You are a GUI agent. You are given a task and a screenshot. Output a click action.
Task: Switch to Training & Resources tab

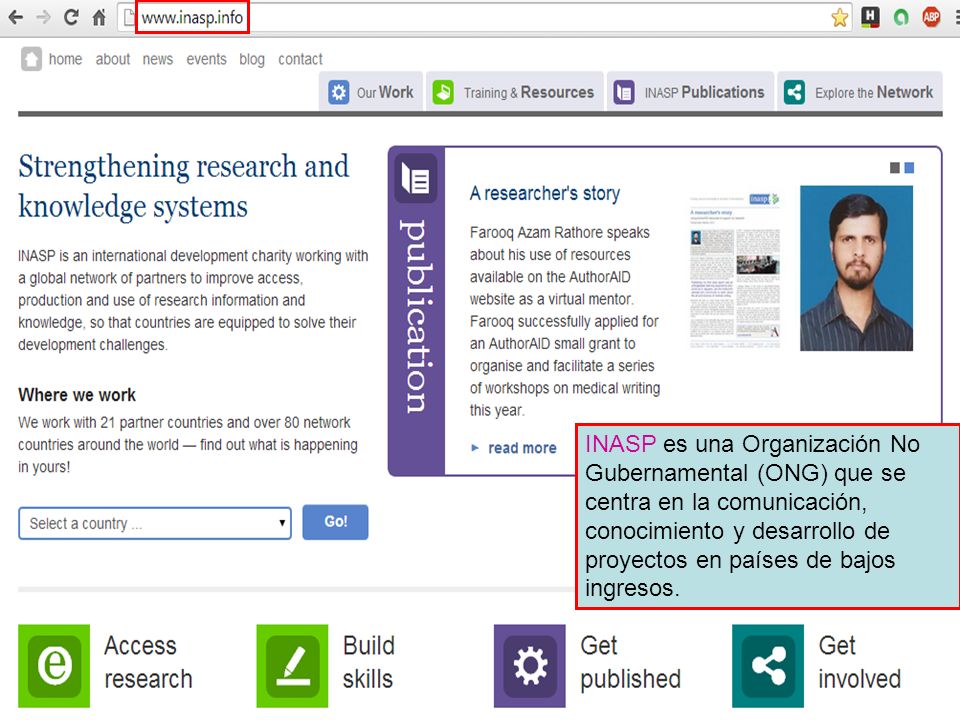[x=515, y=92]
